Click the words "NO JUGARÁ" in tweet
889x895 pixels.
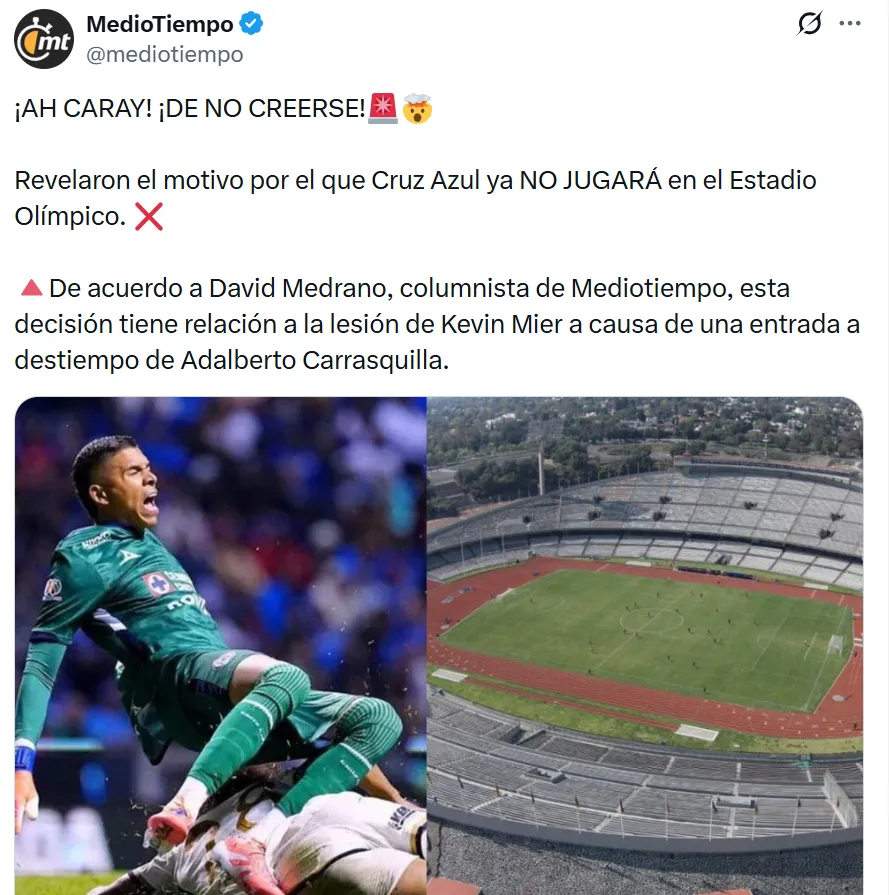590,180
